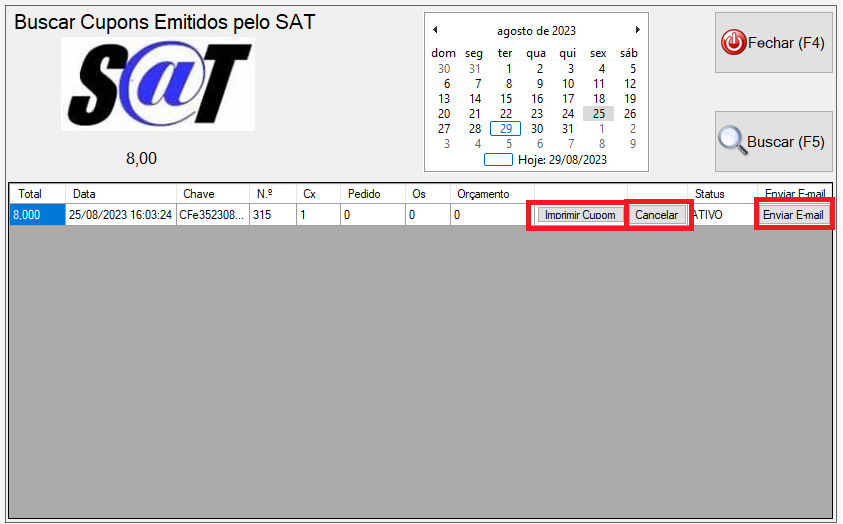Image resolution: width=843 pixels, height=524 pixels.
Task: Click the Buscar magnifying glass icon
Action: [x=733, y=142]
